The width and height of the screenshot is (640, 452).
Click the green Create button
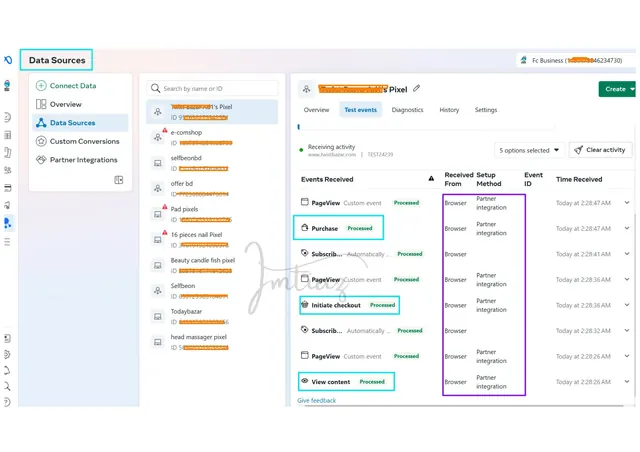click(x=617, y=89)
